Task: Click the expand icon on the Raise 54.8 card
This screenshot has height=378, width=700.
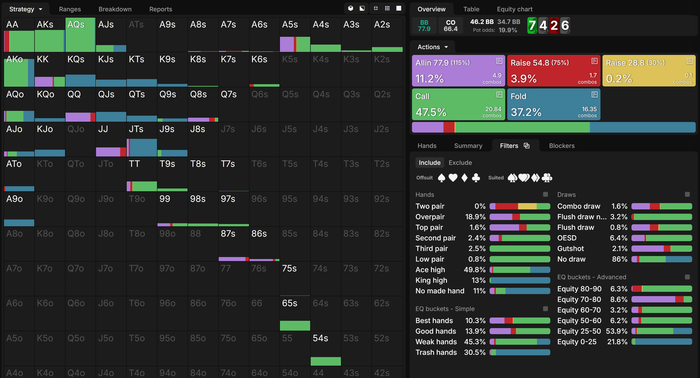Action: (594, 61)
